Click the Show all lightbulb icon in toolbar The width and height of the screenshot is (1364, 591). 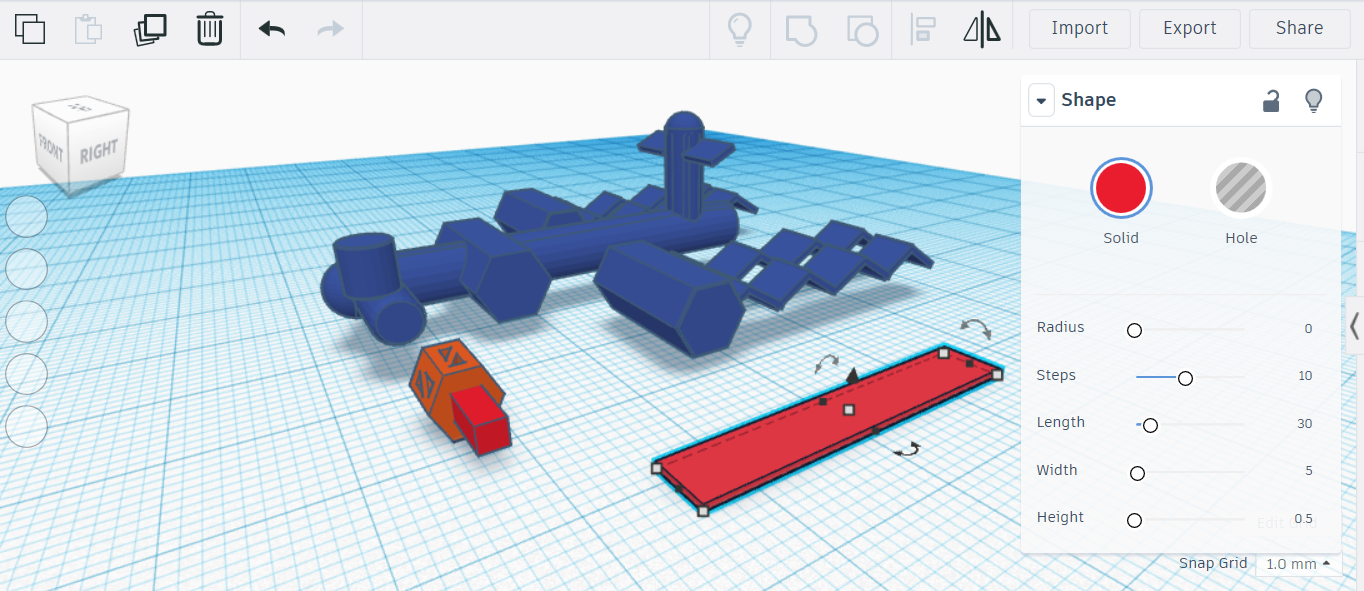pyautogui.click(x=738, y=29)
